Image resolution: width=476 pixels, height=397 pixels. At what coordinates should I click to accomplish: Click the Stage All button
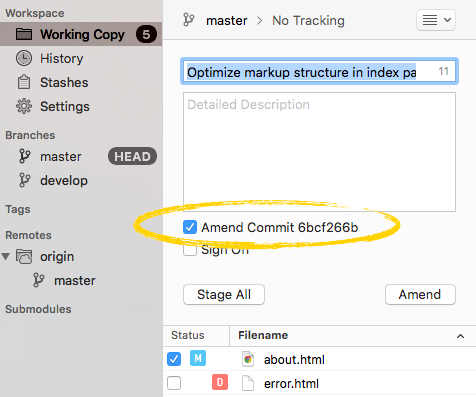tap(224, 295)
